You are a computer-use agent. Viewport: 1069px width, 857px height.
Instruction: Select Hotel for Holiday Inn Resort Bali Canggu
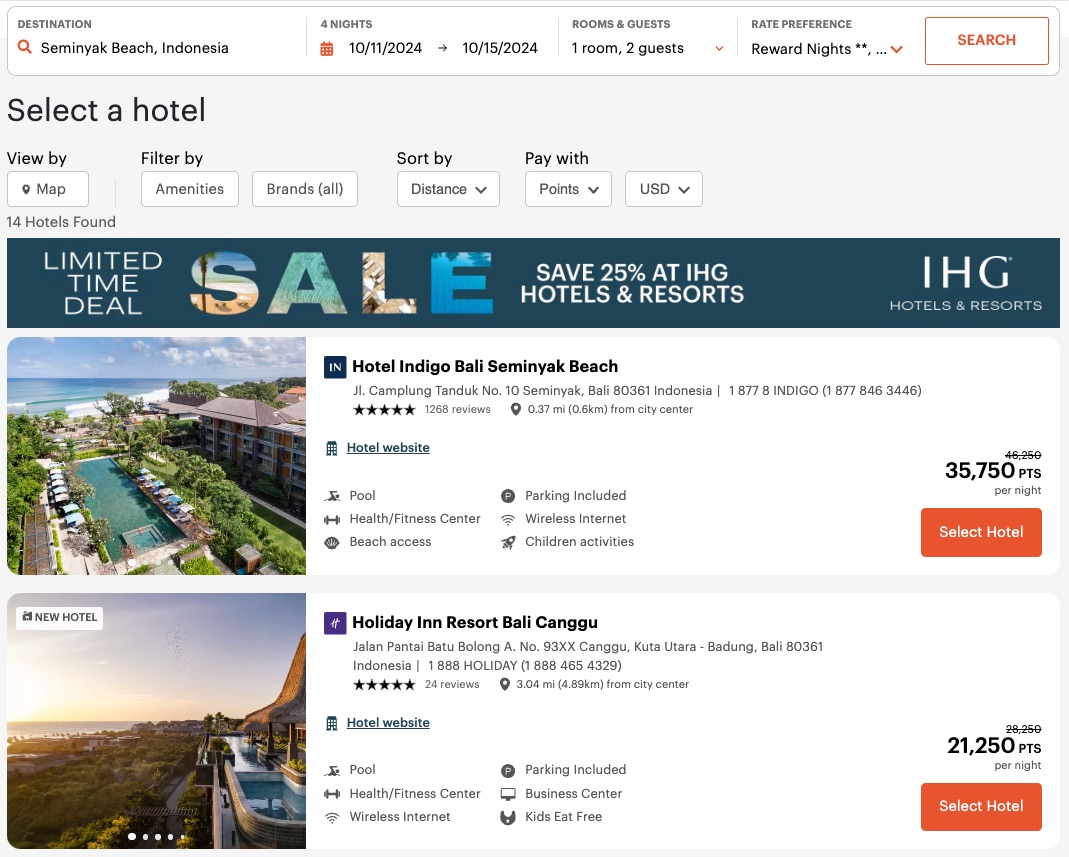[981, 807]
